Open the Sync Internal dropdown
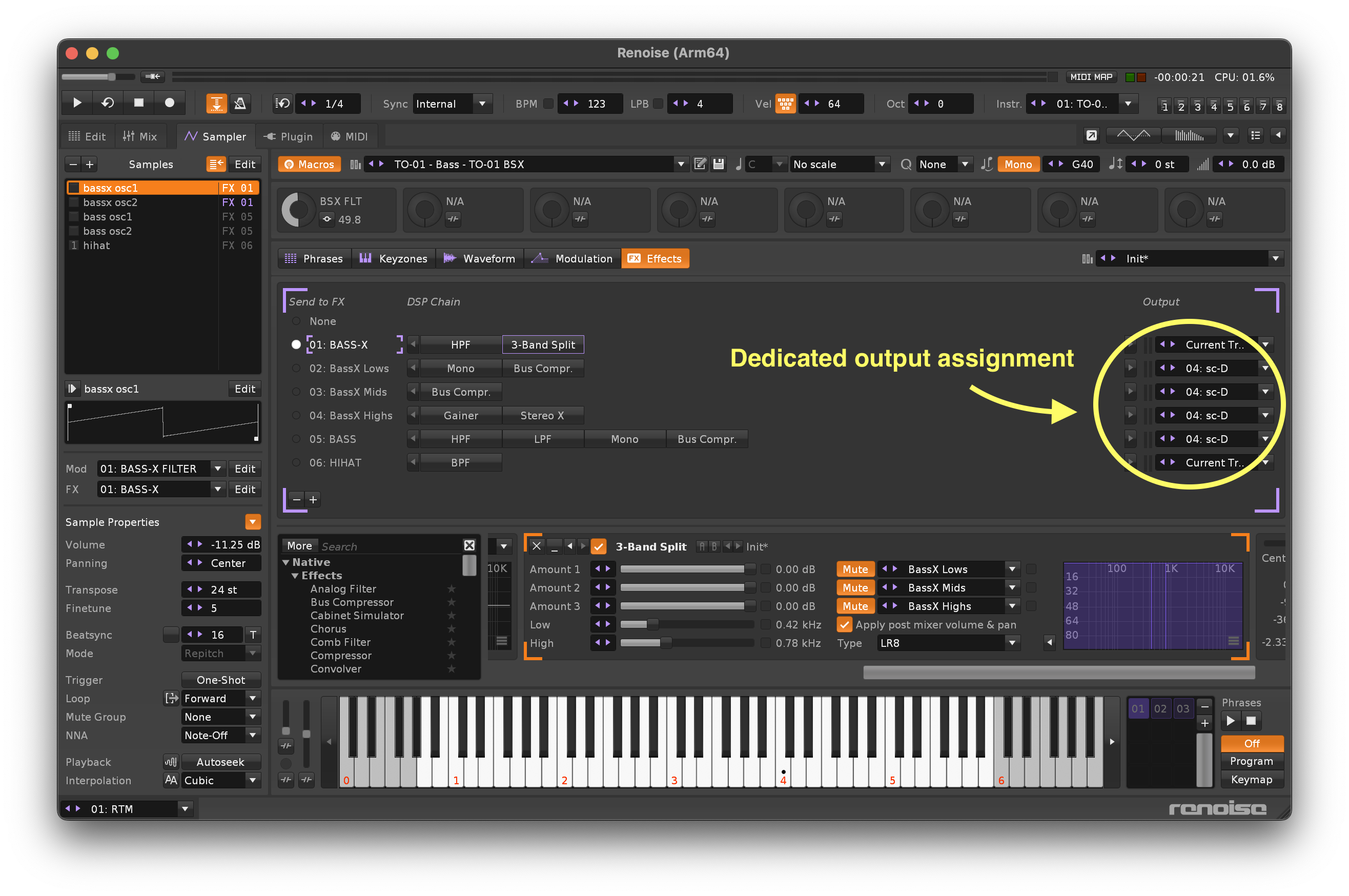 [452, 104]
